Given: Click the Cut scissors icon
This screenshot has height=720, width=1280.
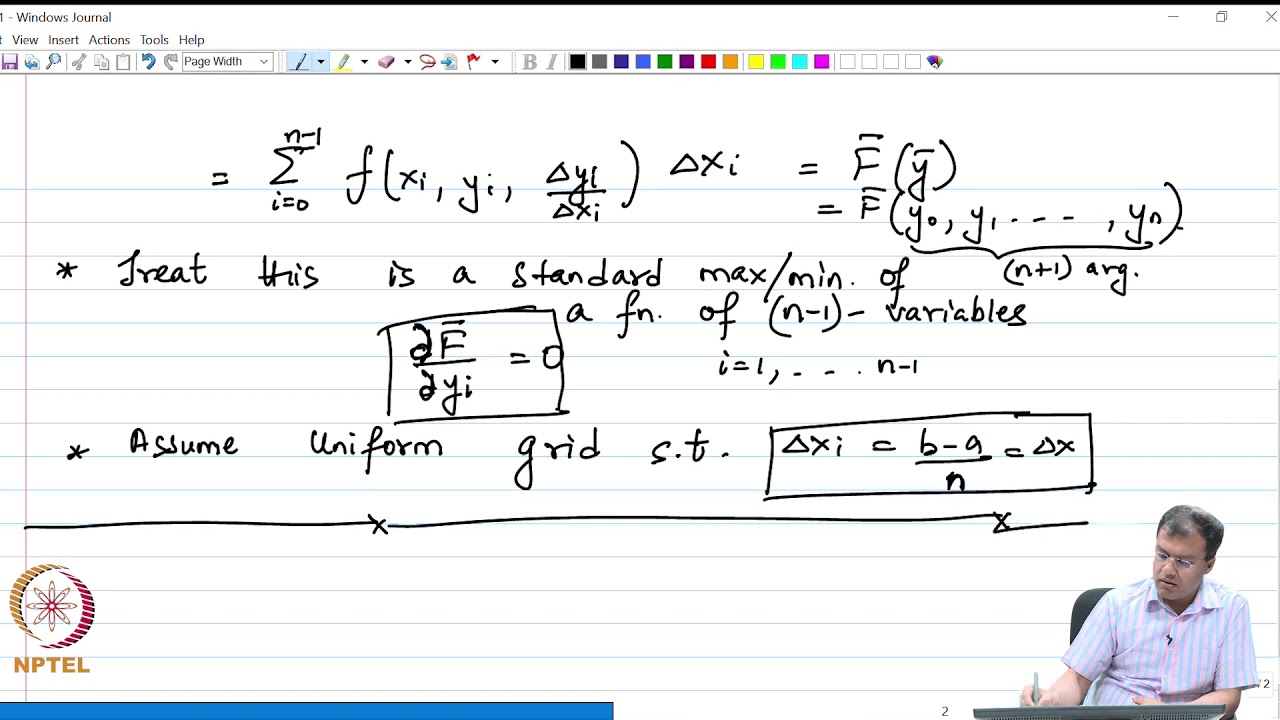Looking at the screenshot, I should click(x=79, y=62).
